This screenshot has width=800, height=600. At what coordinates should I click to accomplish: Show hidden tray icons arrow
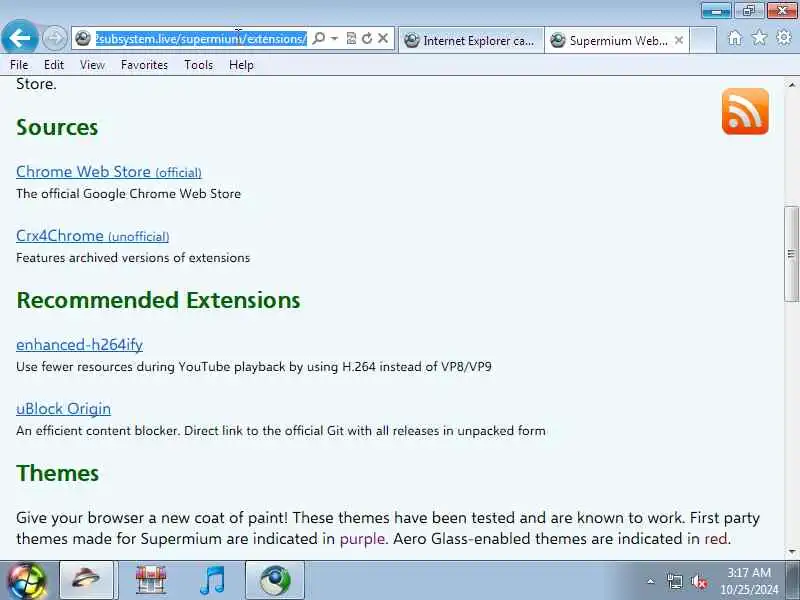(x=651, y=581)
